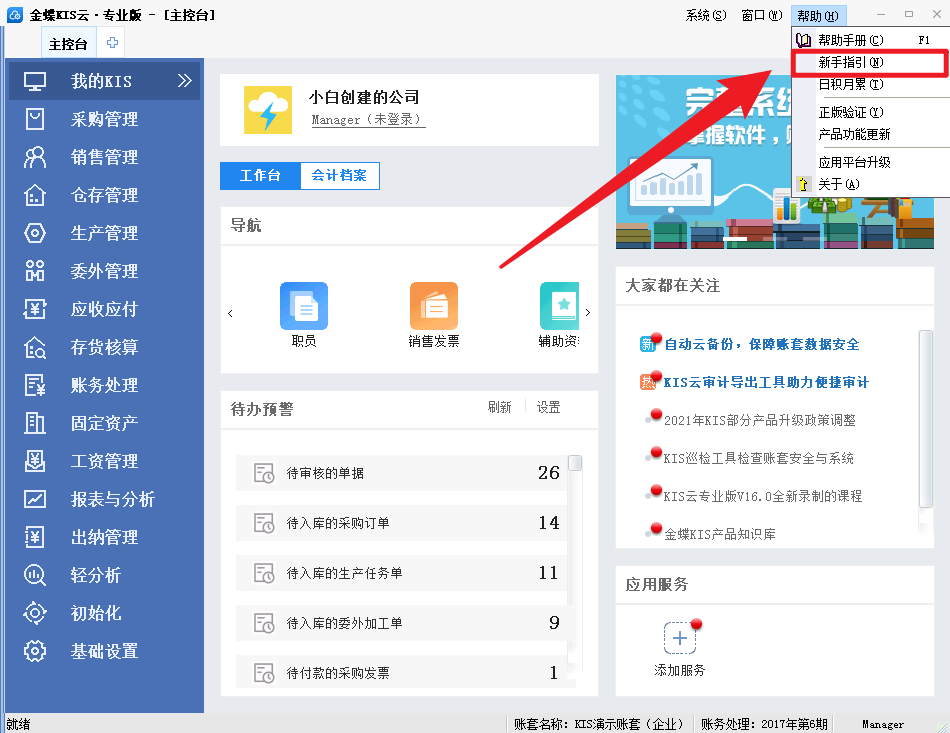Open a new tab with the plus icon
Viewport: 950px width, 733px height.
(x=112, y=43)
